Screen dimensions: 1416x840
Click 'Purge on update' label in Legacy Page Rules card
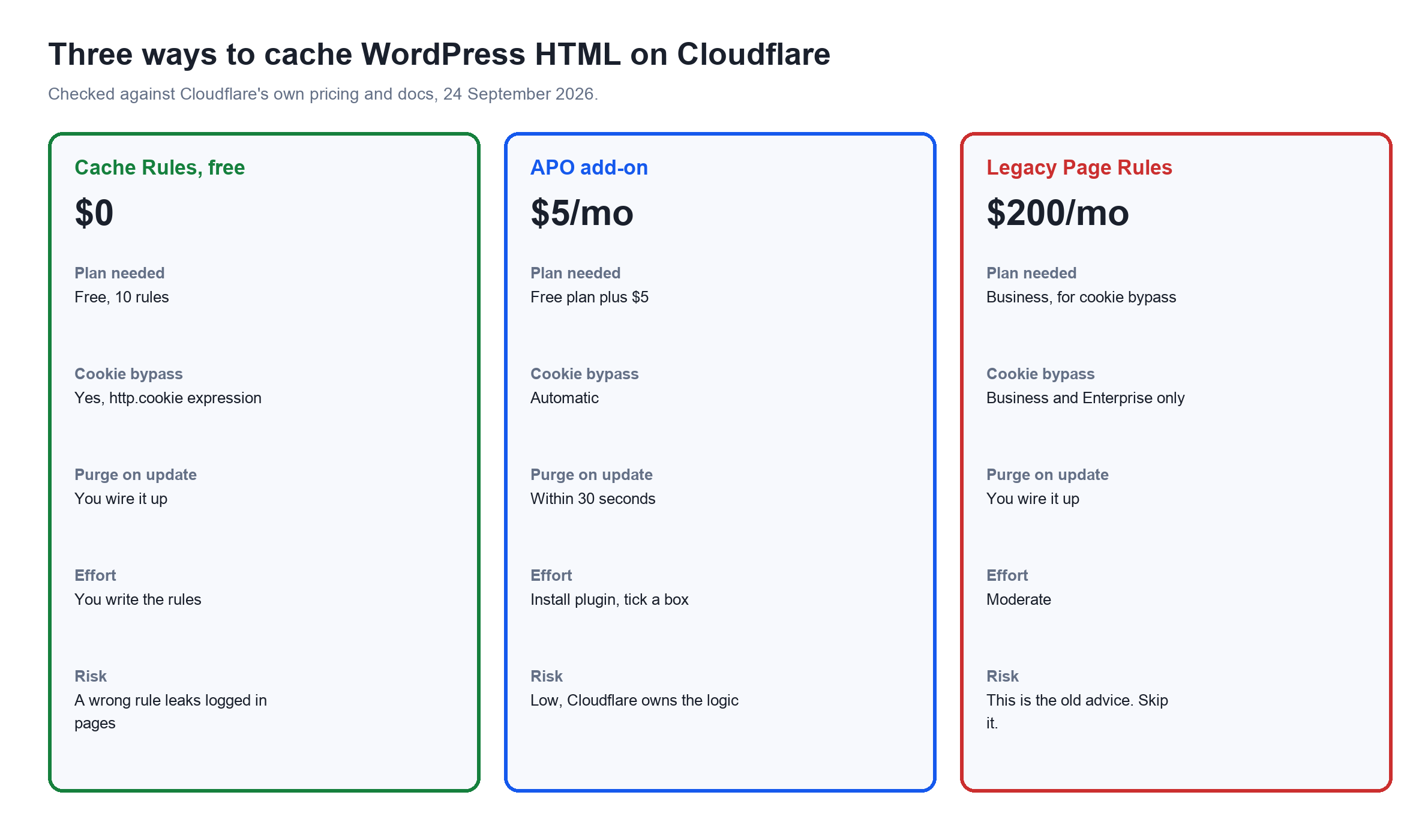(1048, 475)
